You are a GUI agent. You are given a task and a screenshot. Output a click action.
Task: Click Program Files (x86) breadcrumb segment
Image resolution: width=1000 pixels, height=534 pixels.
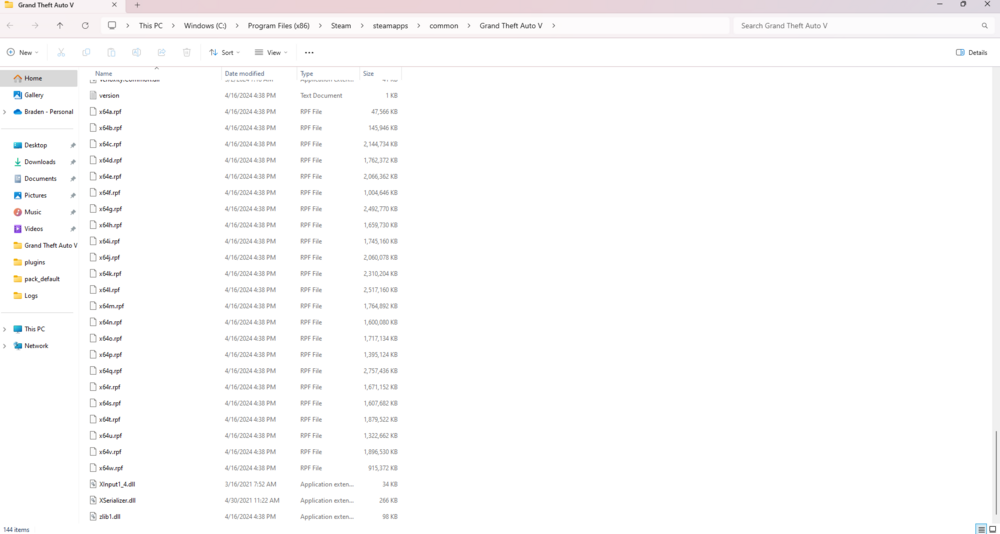coord(279,26)
